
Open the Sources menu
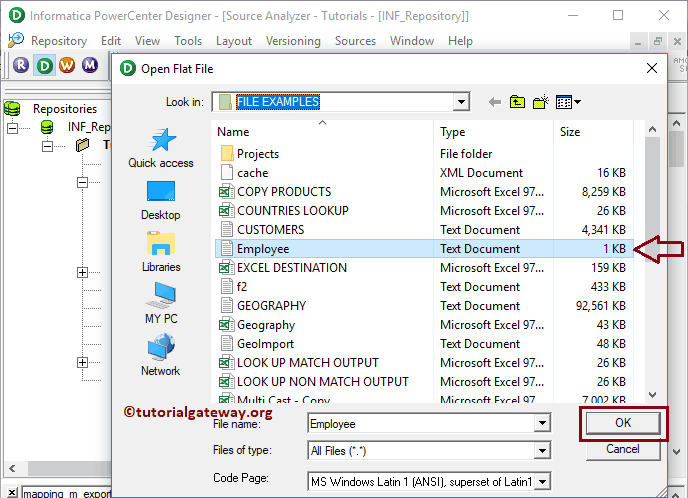coord(355,41)
